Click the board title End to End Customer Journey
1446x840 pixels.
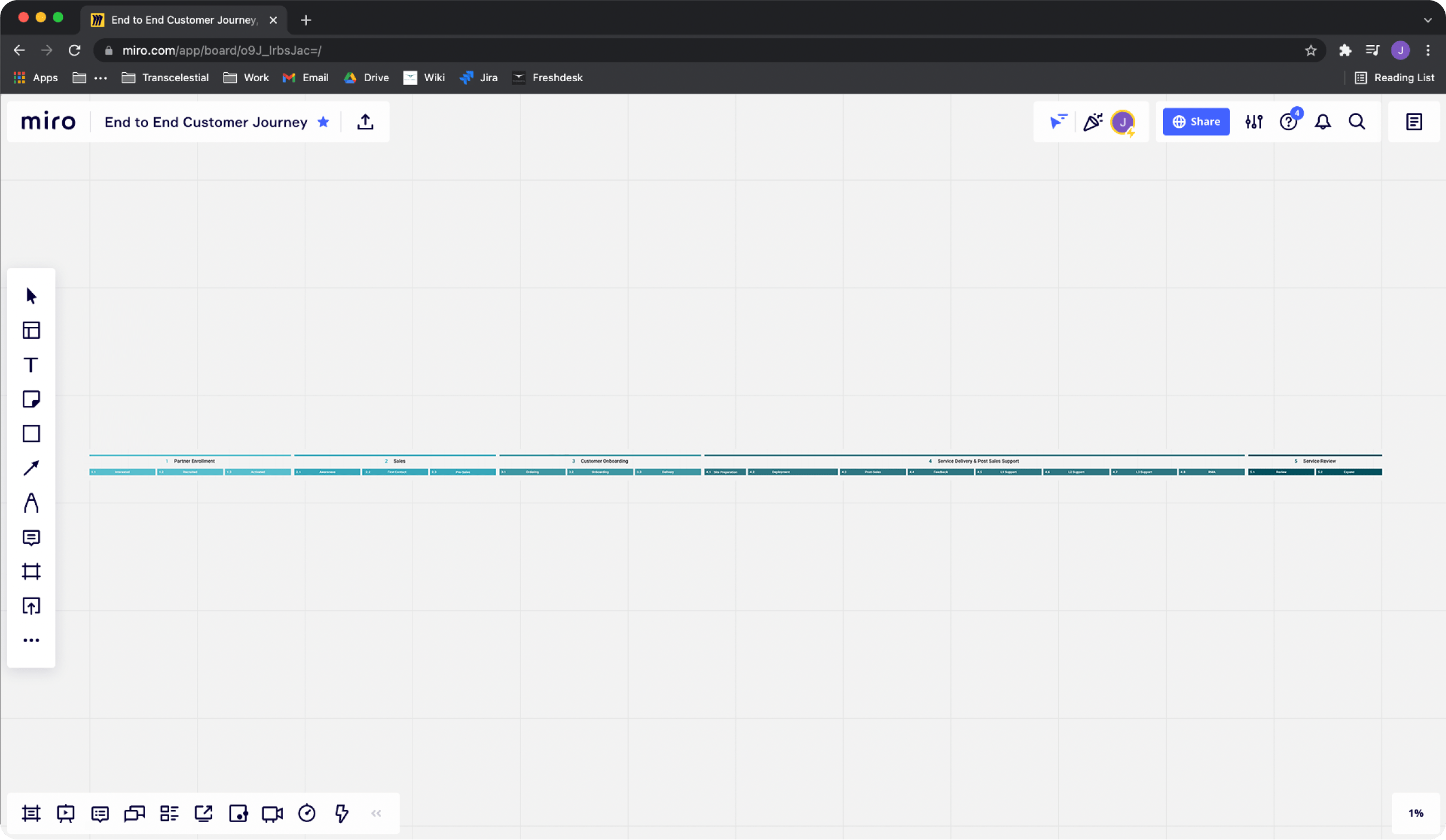coord(206,122)
